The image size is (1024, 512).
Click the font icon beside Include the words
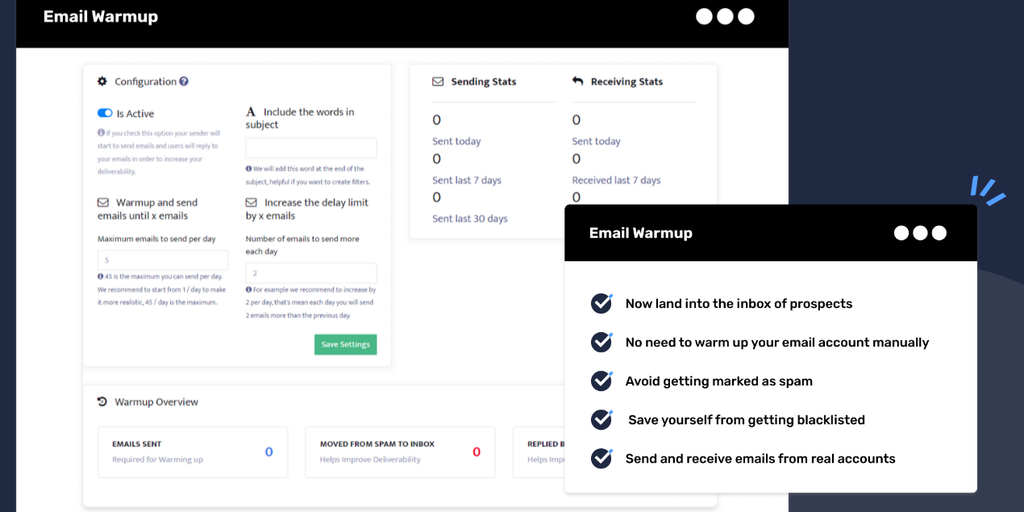(x=251, y=113)
